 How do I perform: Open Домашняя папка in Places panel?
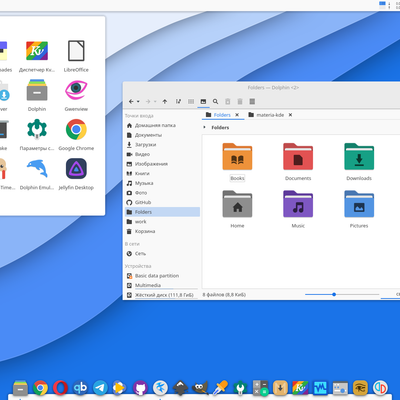(162, 125)
